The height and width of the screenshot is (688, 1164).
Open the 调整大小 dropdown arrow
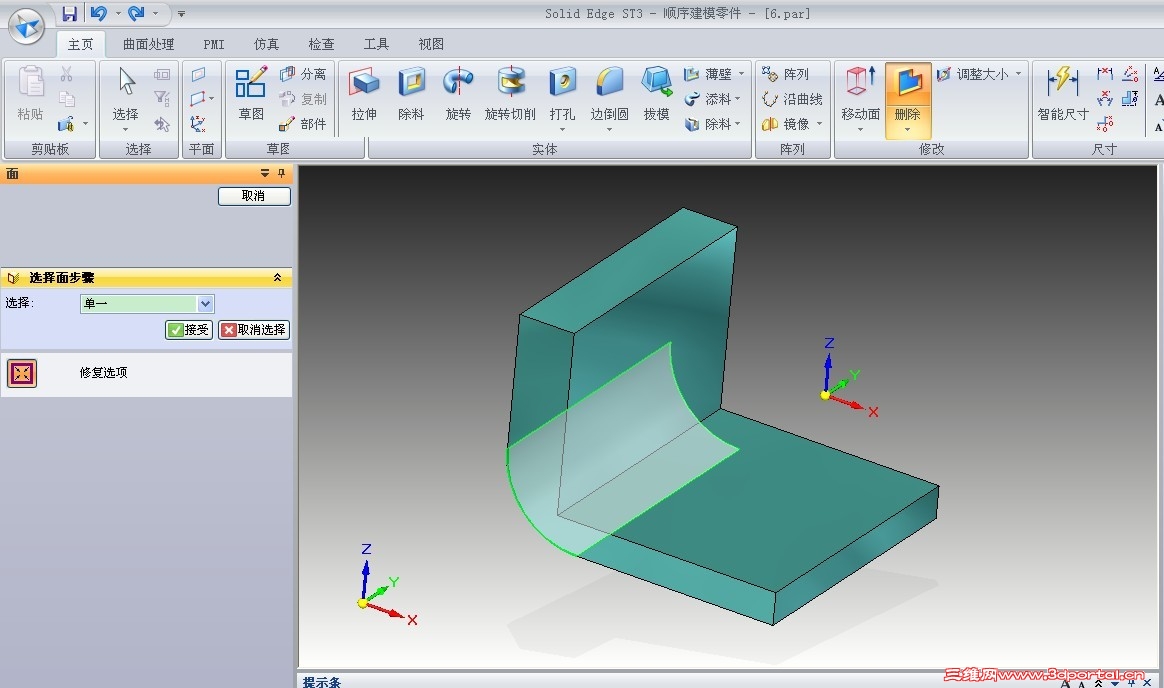pos(1018,73)
